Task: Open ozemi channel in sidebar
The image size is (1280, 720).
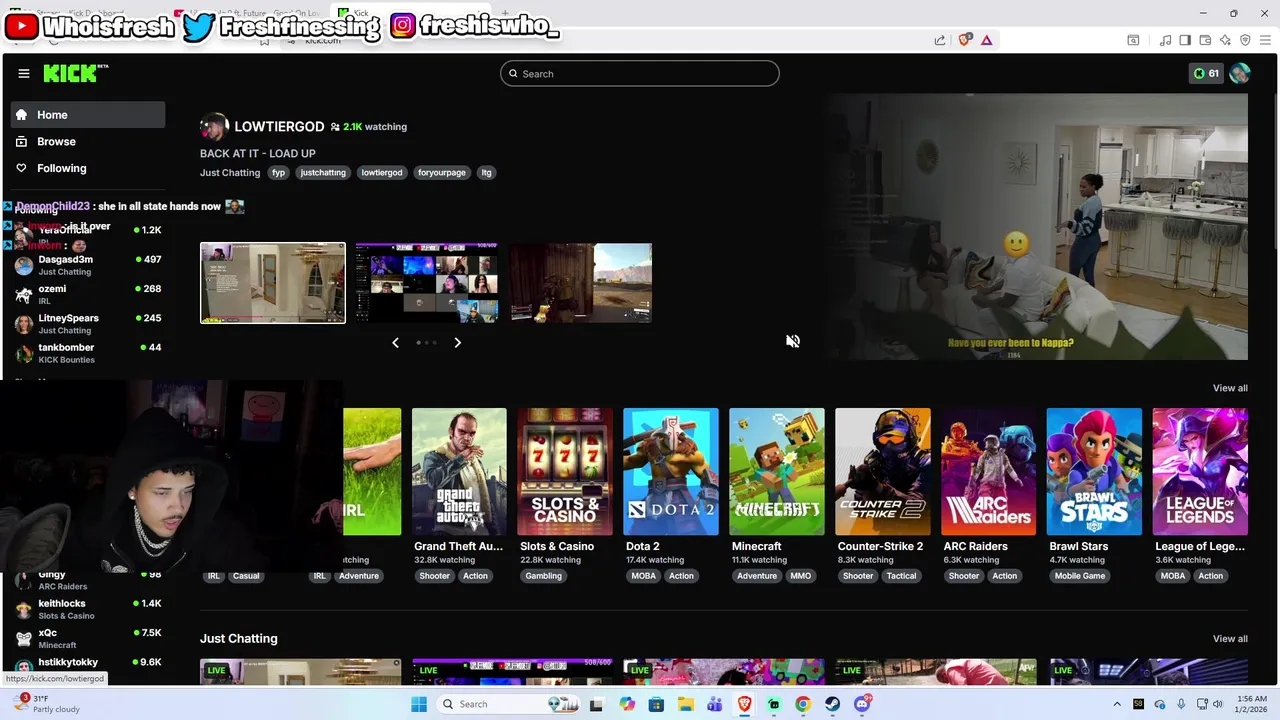Action: coord(88,294)
